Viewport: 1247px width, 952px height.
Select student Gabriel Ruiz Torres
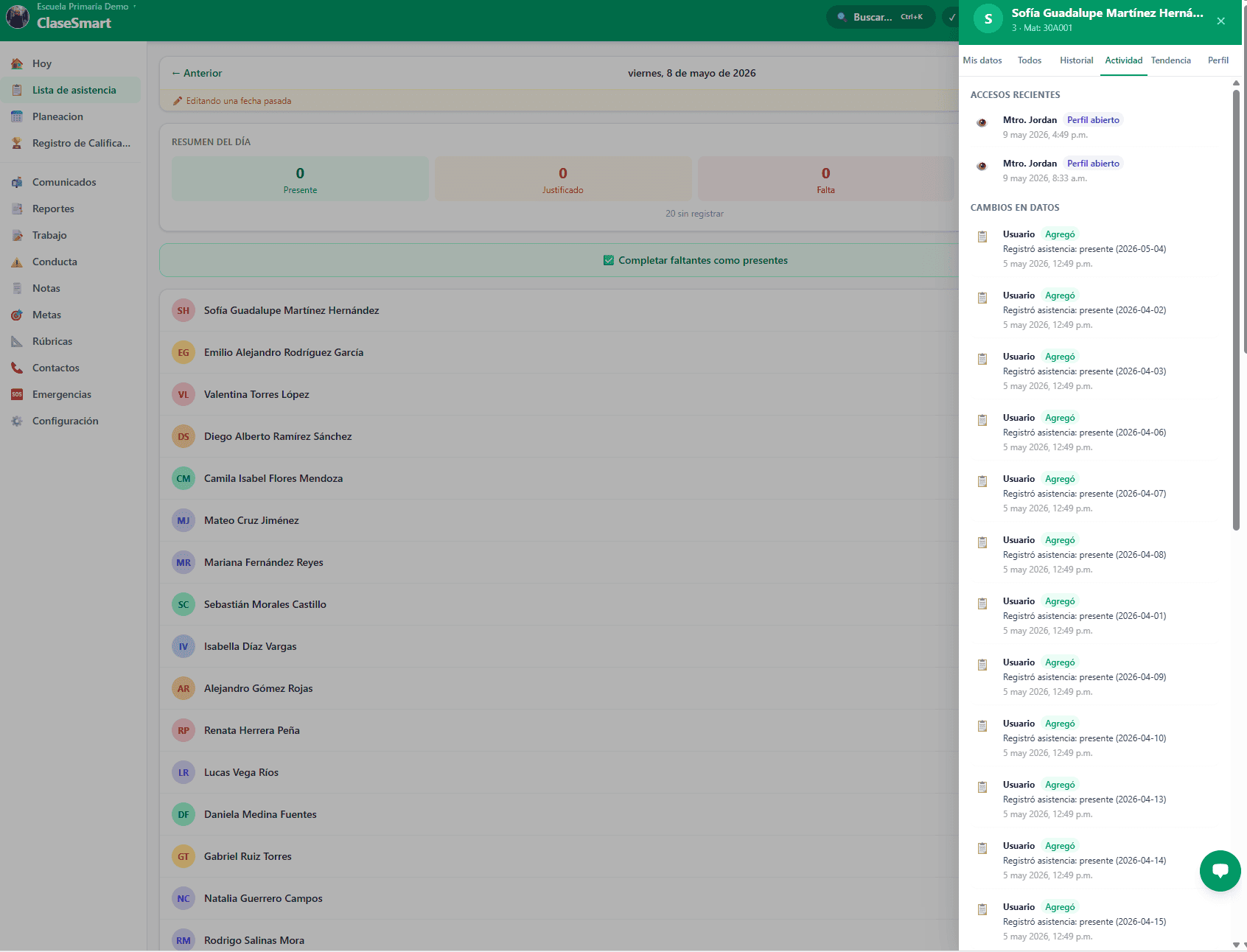(x=559, y=856)
